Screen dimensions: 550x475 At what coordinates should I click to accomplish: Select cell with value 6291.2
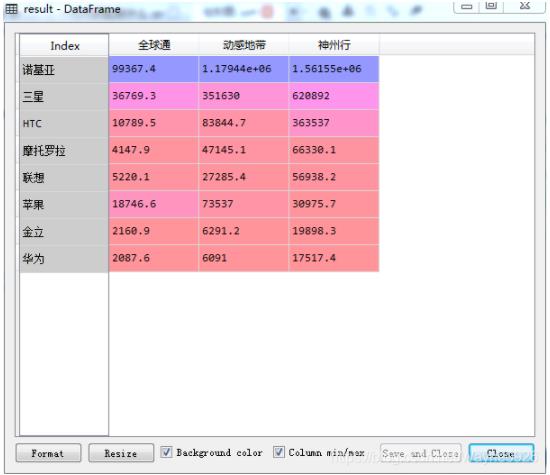244,231
